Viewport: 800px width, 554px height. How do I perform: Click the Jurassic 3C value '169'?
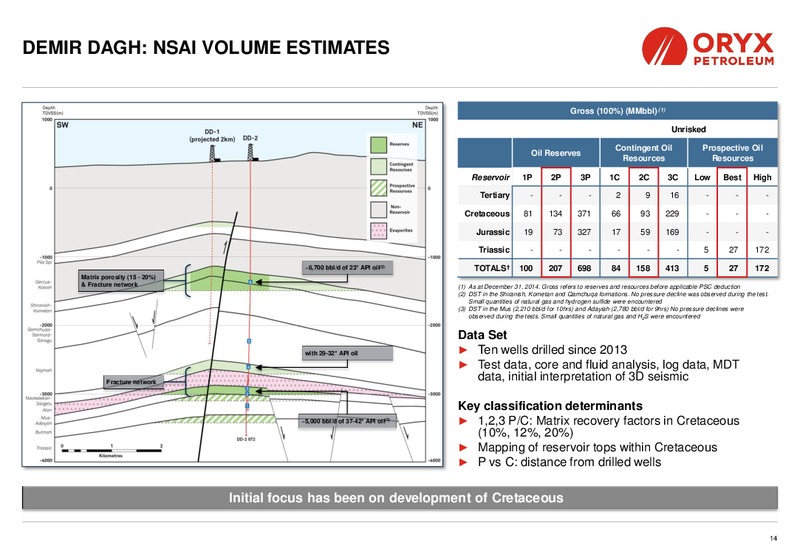672,232
